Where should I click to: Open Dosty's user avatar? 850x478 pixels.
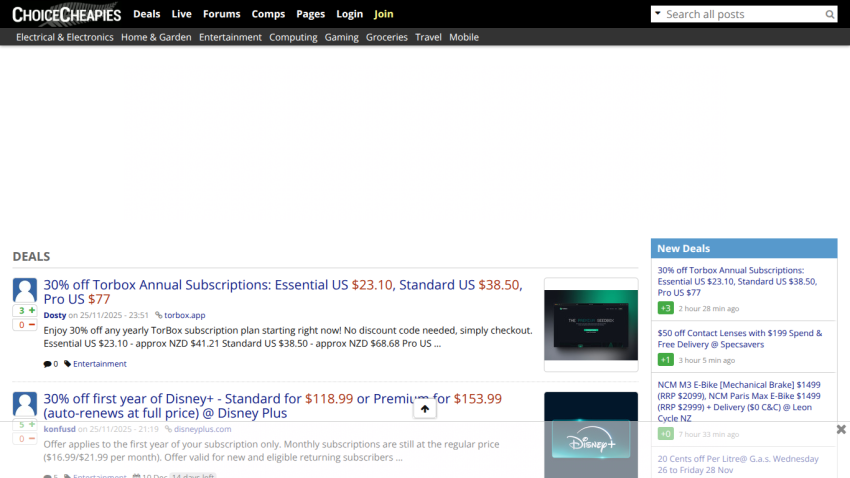point(25,290)
